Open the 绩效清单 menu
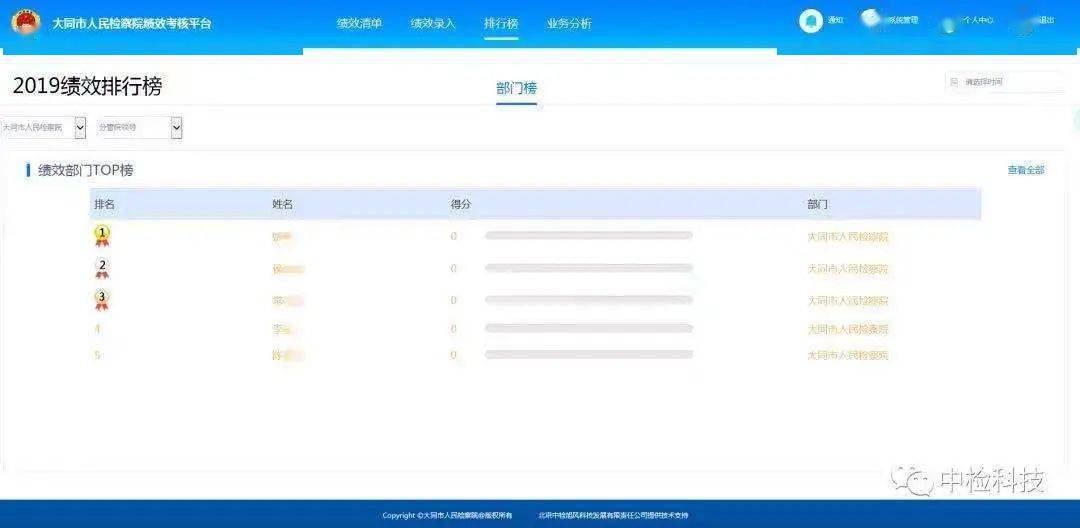 tap(359, 23)
